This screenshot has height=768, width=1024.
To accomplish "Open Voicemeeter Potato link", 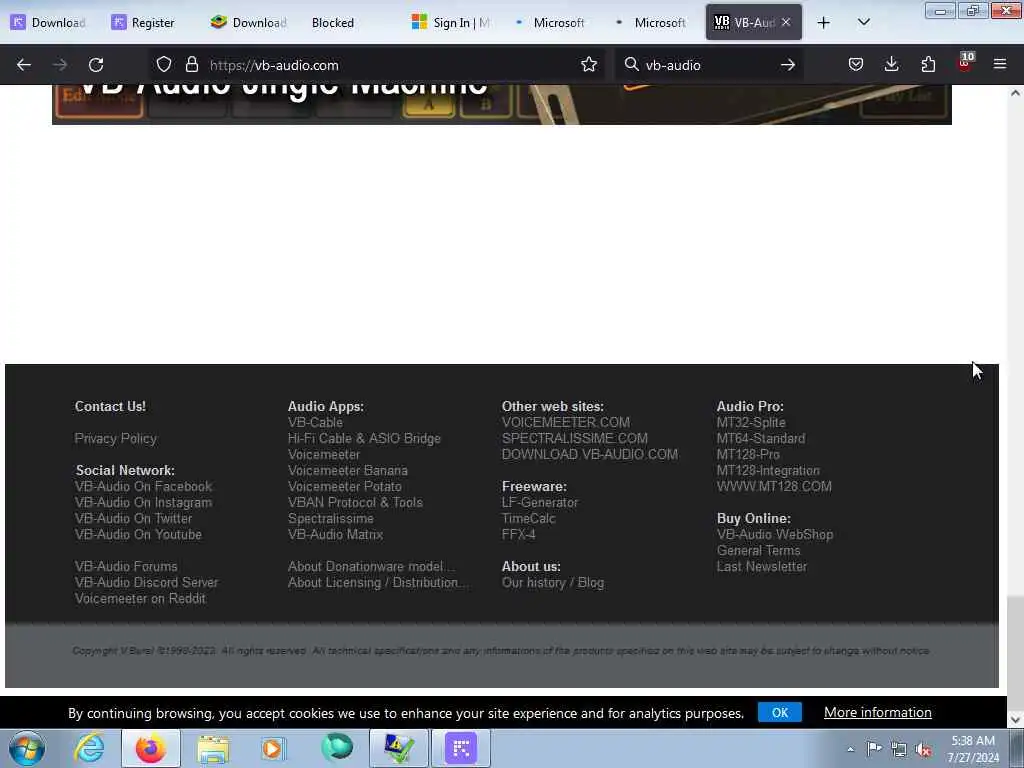I will pos(345,487).
